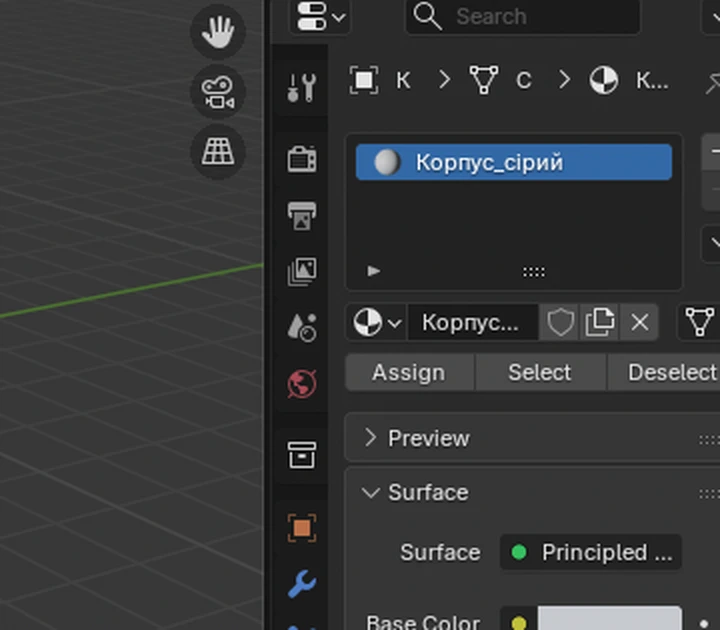Screen dimensions: 720x630
Task: Click the Base Color yellow socket dot
Action: point(519,623)
